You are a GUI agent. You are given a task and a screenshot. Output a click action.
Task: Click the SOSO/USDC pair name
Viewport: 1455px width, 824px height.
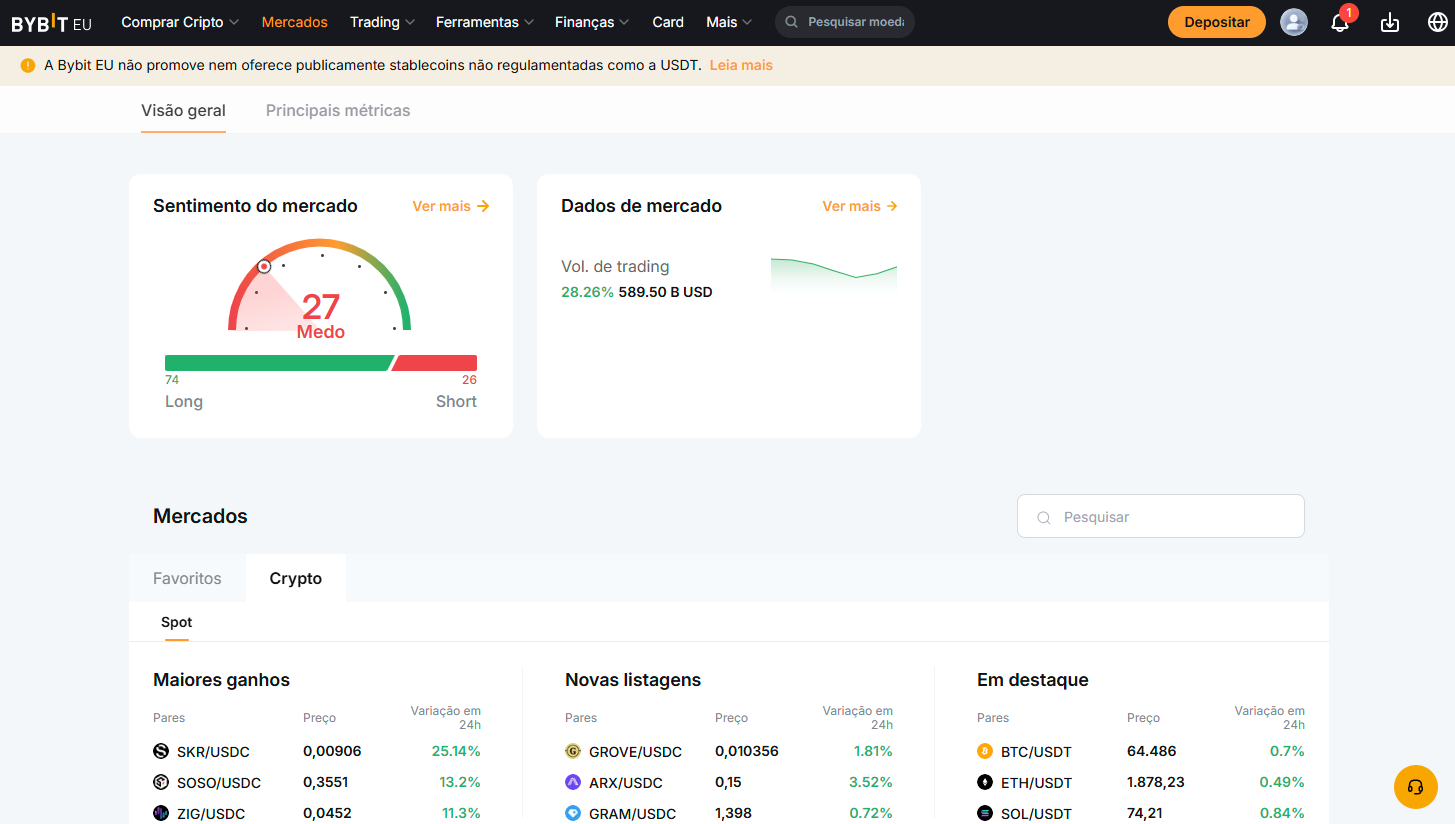pos(219,783)
